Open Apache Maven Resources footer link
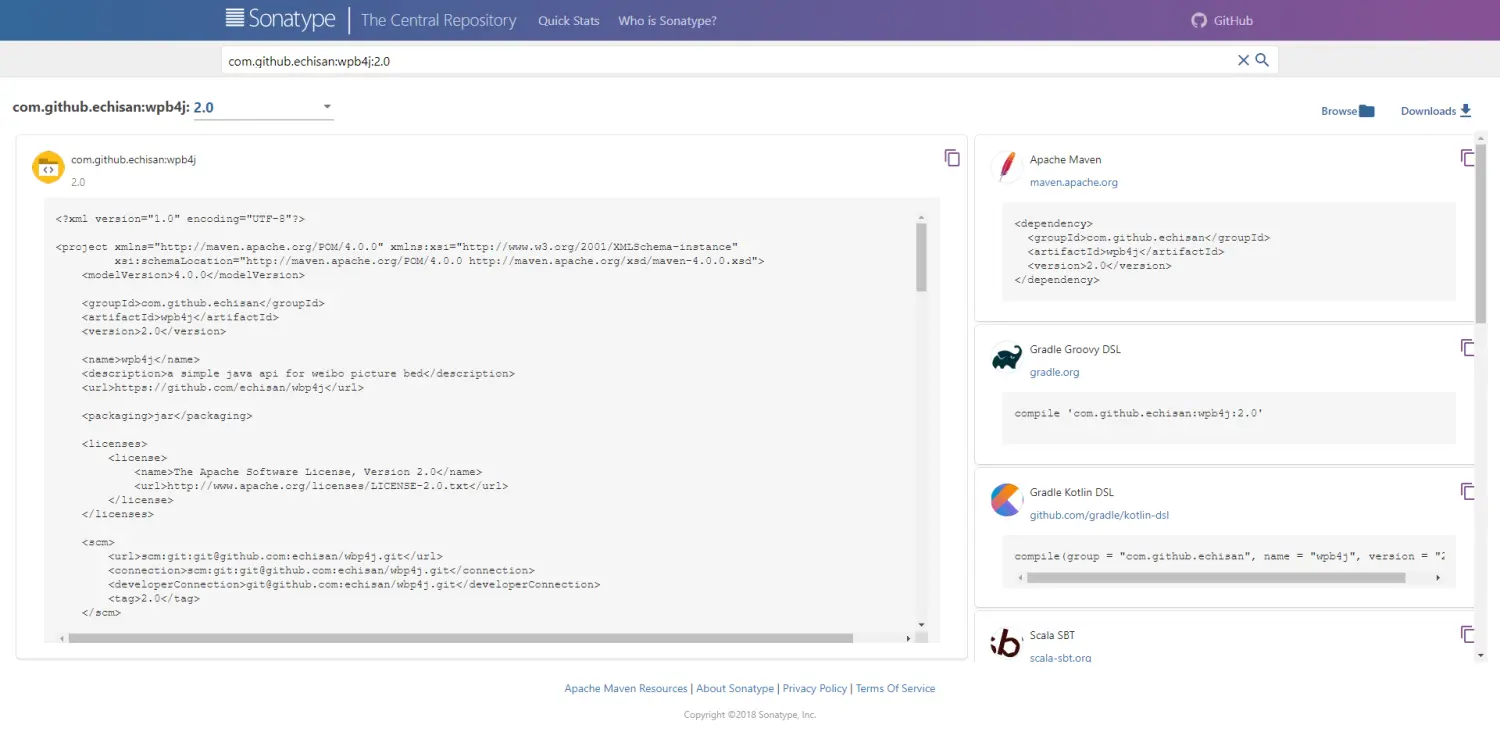The image size is (1500, 732). [626, 688]
